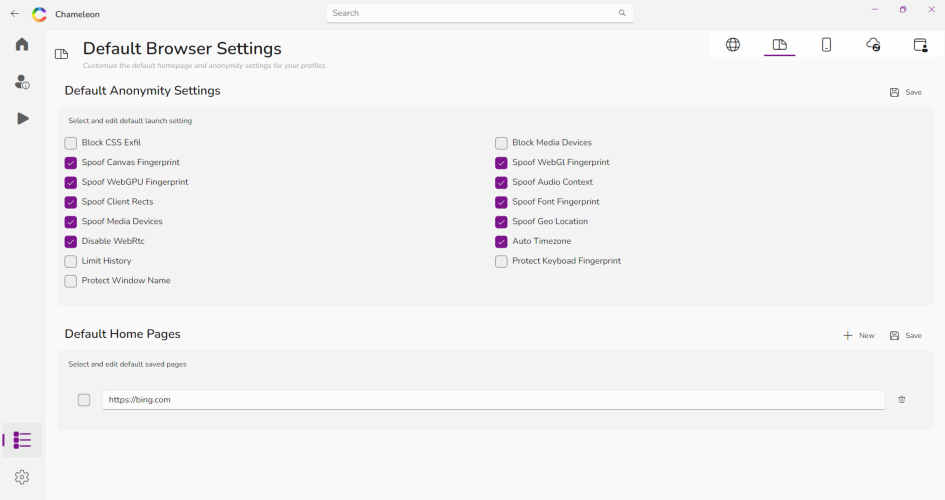Check Protect Window Name
Viewport: 945px width, 500px height.
pos(71,281)
